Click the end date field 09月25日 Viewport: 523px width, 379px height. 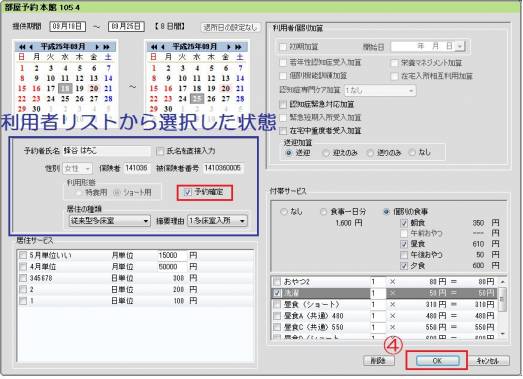tap(126, 26)
